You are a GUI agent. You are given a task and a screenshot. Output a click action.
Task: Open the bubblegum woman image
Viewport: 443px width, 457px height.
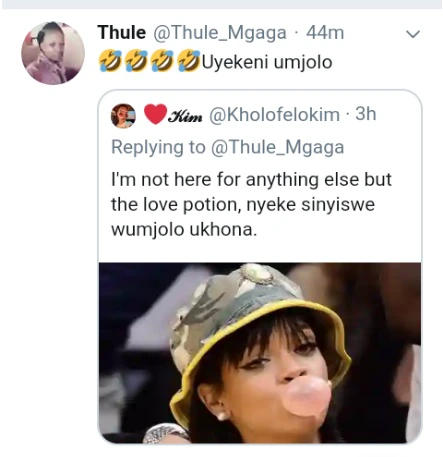tap(260, 353)
